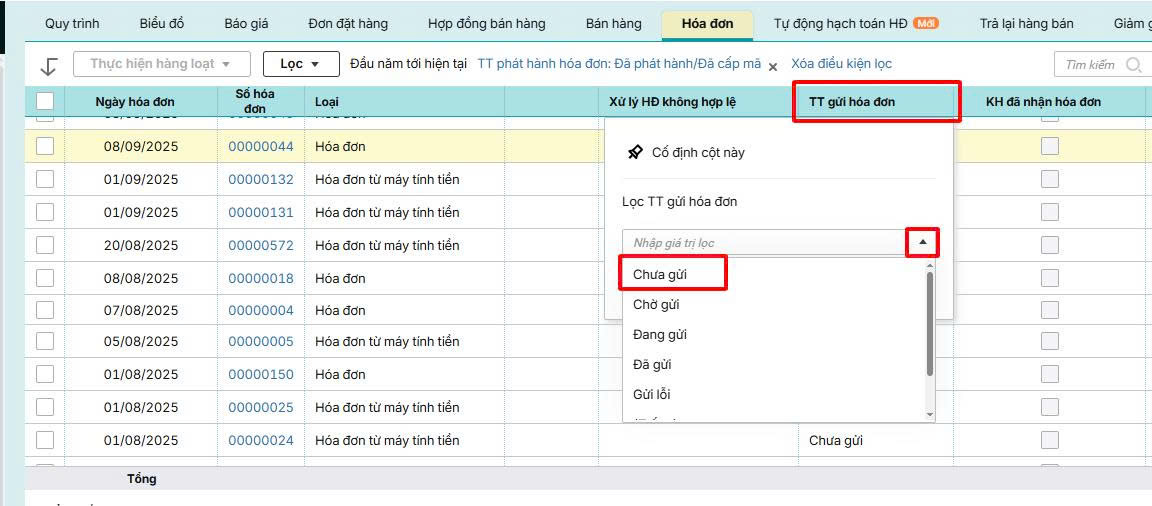Collapse the filter value dropdown arrow

click(922, 243)
